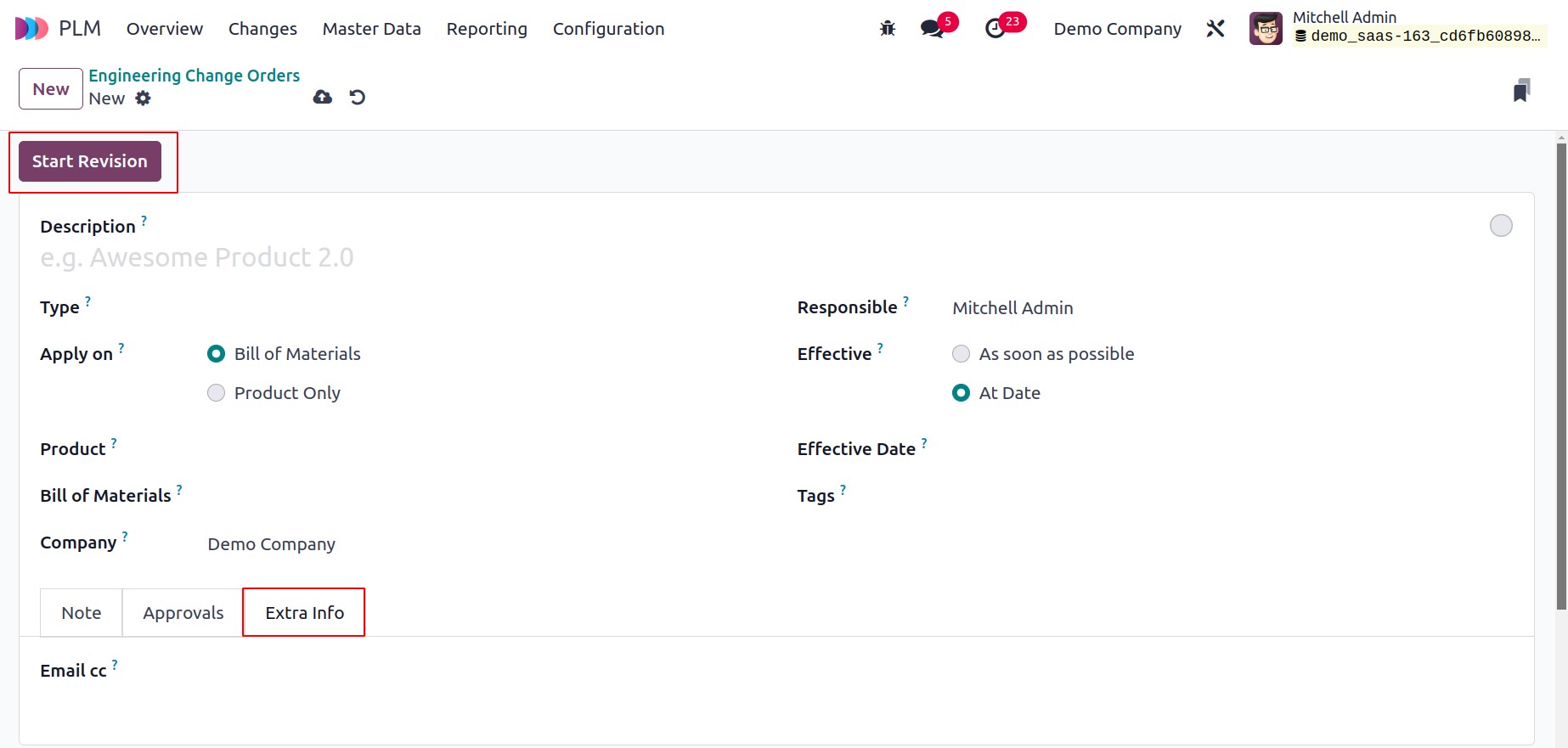The image size is (1568, 748).
Task: Click the wrench and screwdriver tools icon
Action: [x=1215, y=29]
